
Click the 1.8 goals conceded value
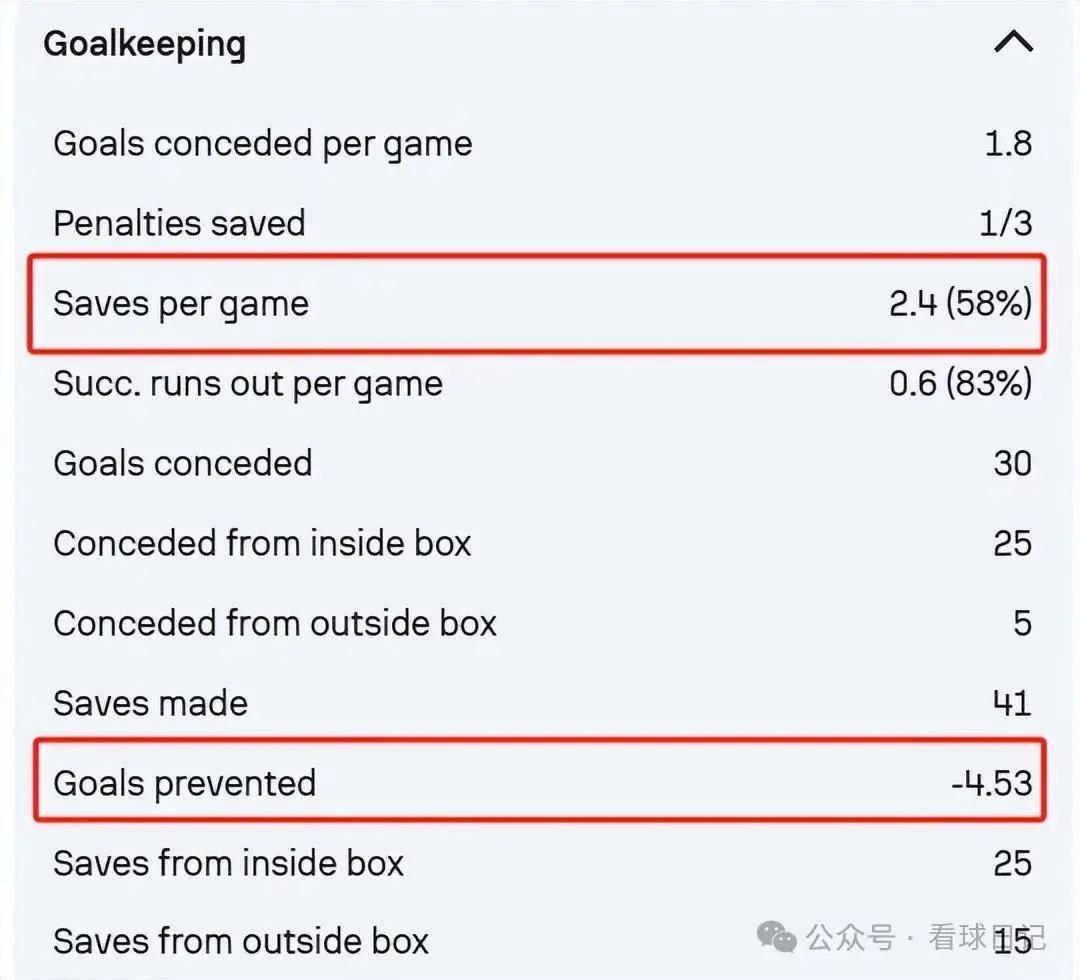pyautogui.click(x=1008, y=144)
